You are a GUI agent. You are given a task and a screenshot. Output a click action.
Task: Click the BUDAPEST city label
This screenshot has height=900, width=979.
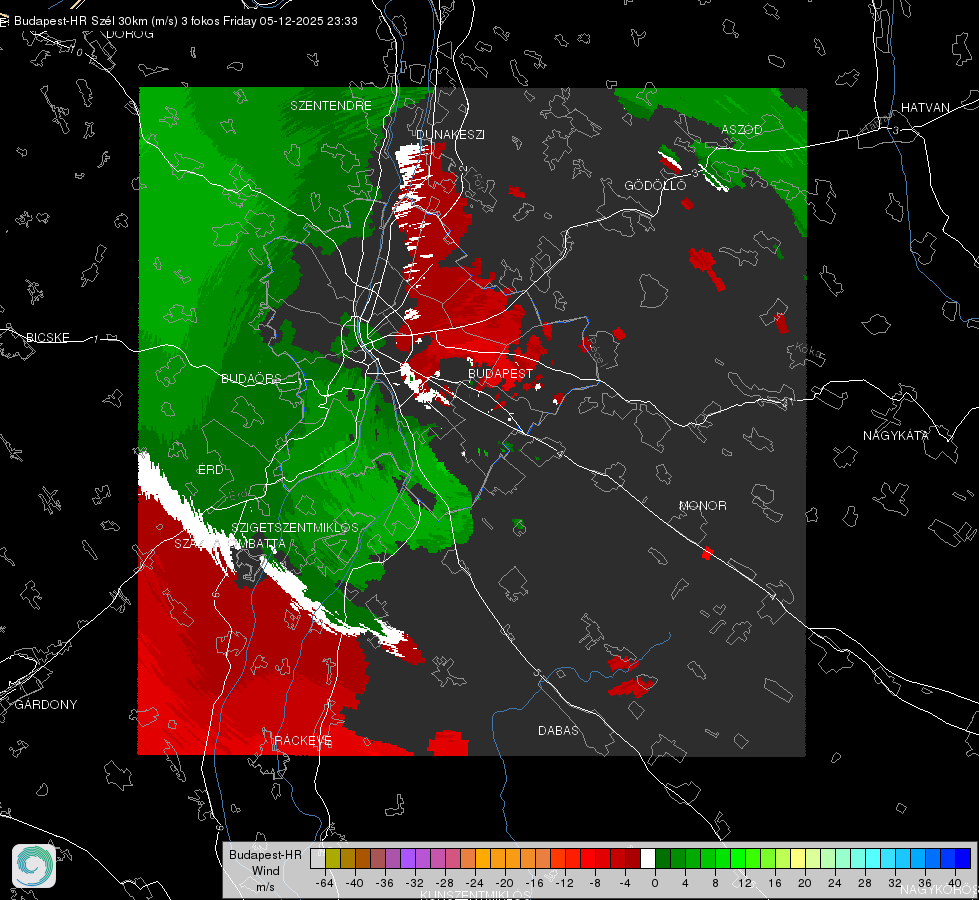[501, 373]
